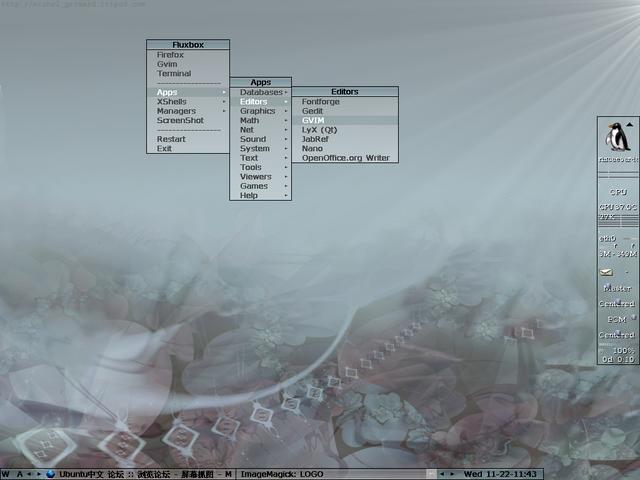640x480 pixels.
Task: Launch JabRef from the Editors menu
Action: 345,139
